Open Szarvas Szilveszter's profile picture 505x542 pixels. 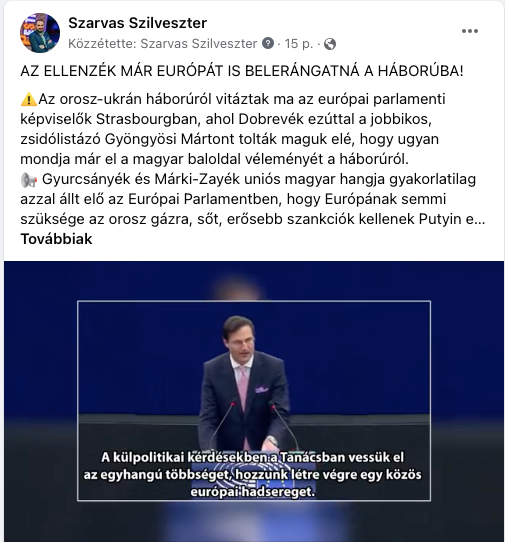pos(40,33)
